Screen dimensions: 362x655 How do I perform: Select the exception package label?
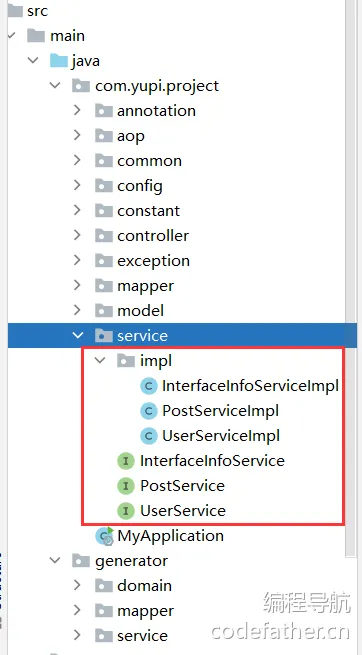coord(154,261)
